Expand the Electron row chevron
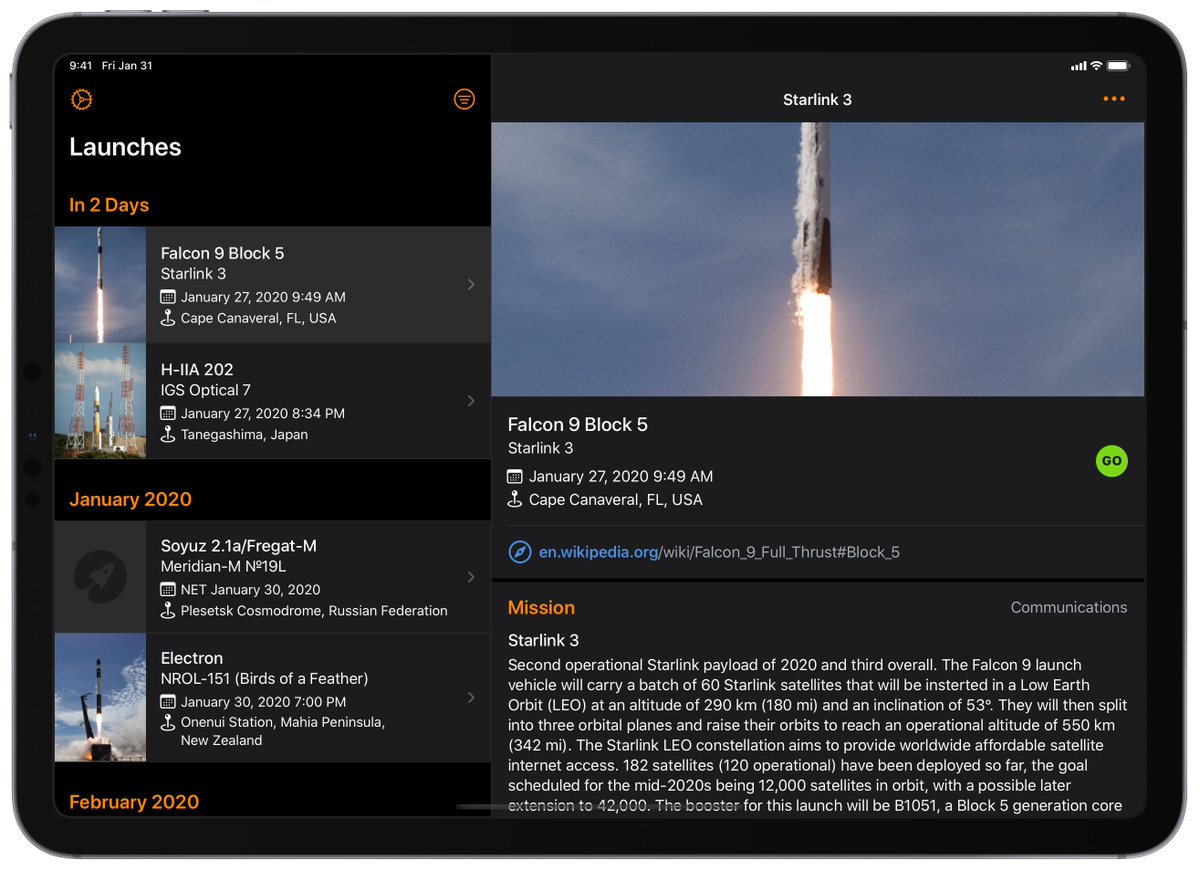The image size is (1200, 871). (x=471, y=698)
